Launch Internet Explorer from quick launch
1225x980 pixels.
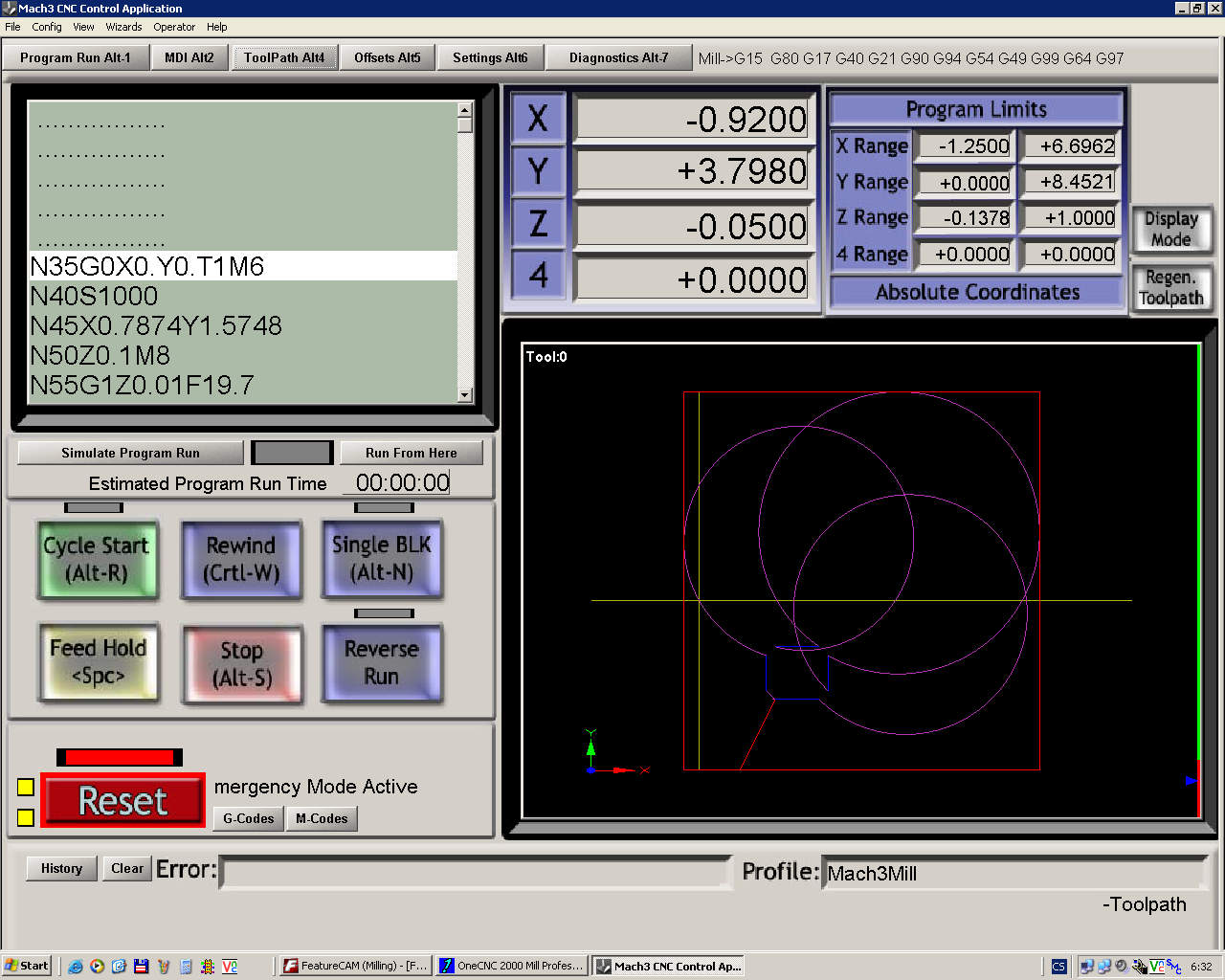click(x=76, y=966)
